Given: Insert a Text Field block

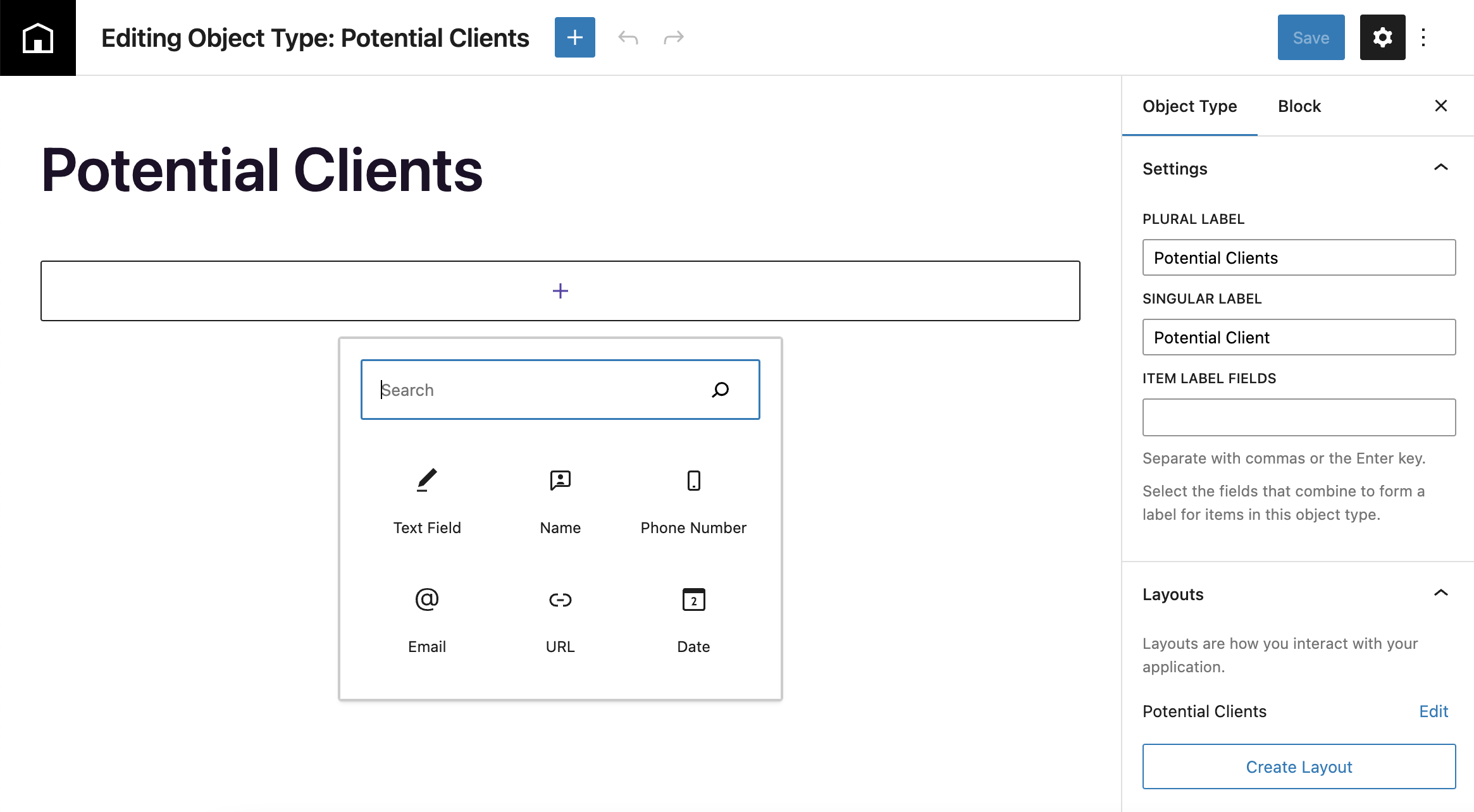Looking at the screenshot, I should click(x=427, y=501).
